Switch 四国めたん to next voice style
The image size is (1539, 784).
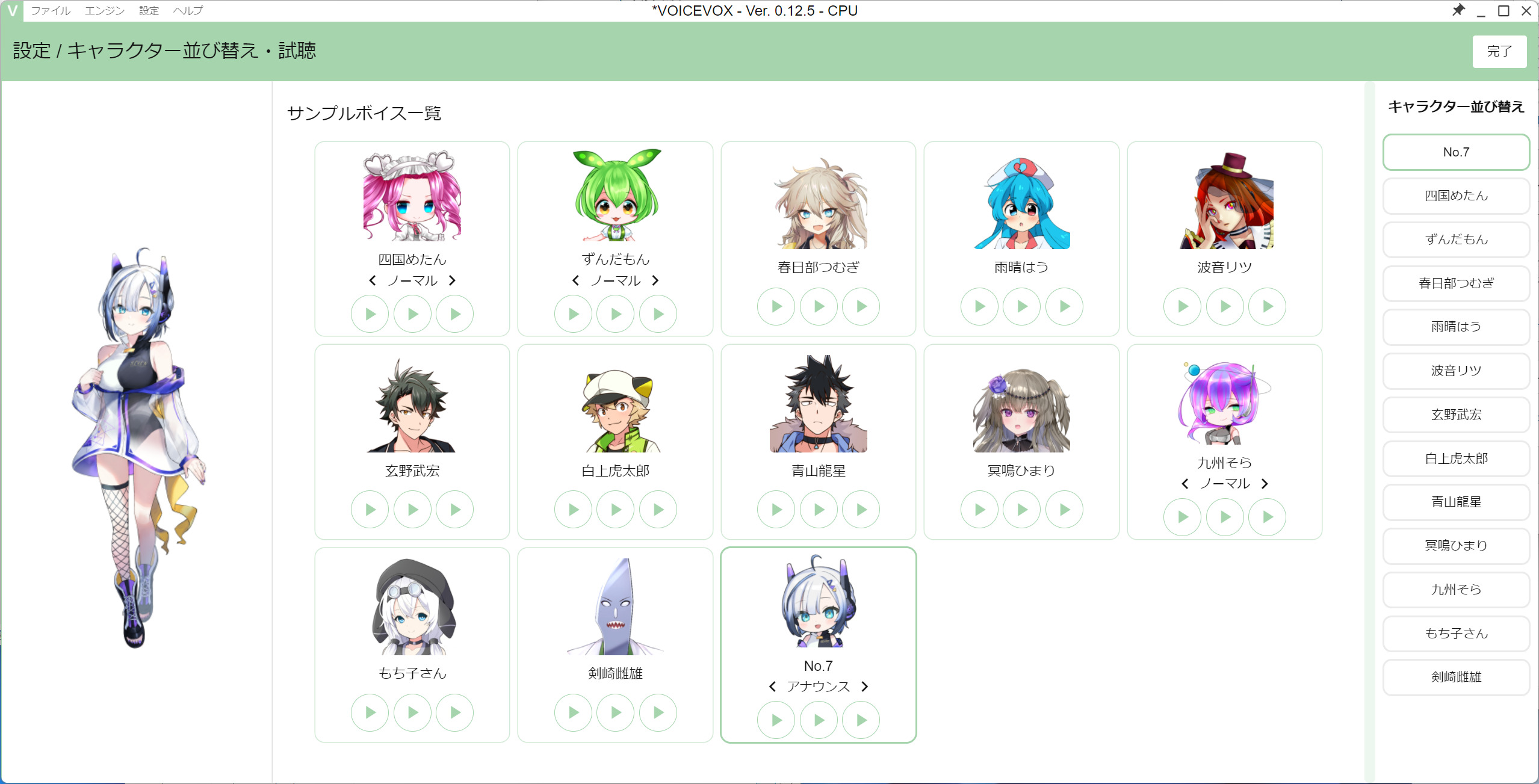(452, 280)
